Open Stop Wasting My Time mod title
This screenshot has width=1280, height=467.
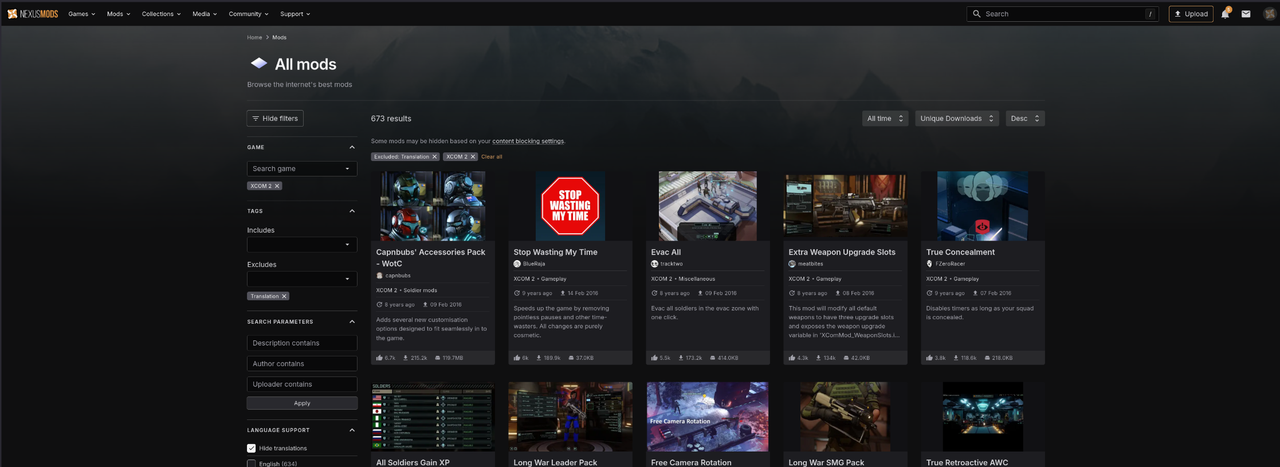555,252
